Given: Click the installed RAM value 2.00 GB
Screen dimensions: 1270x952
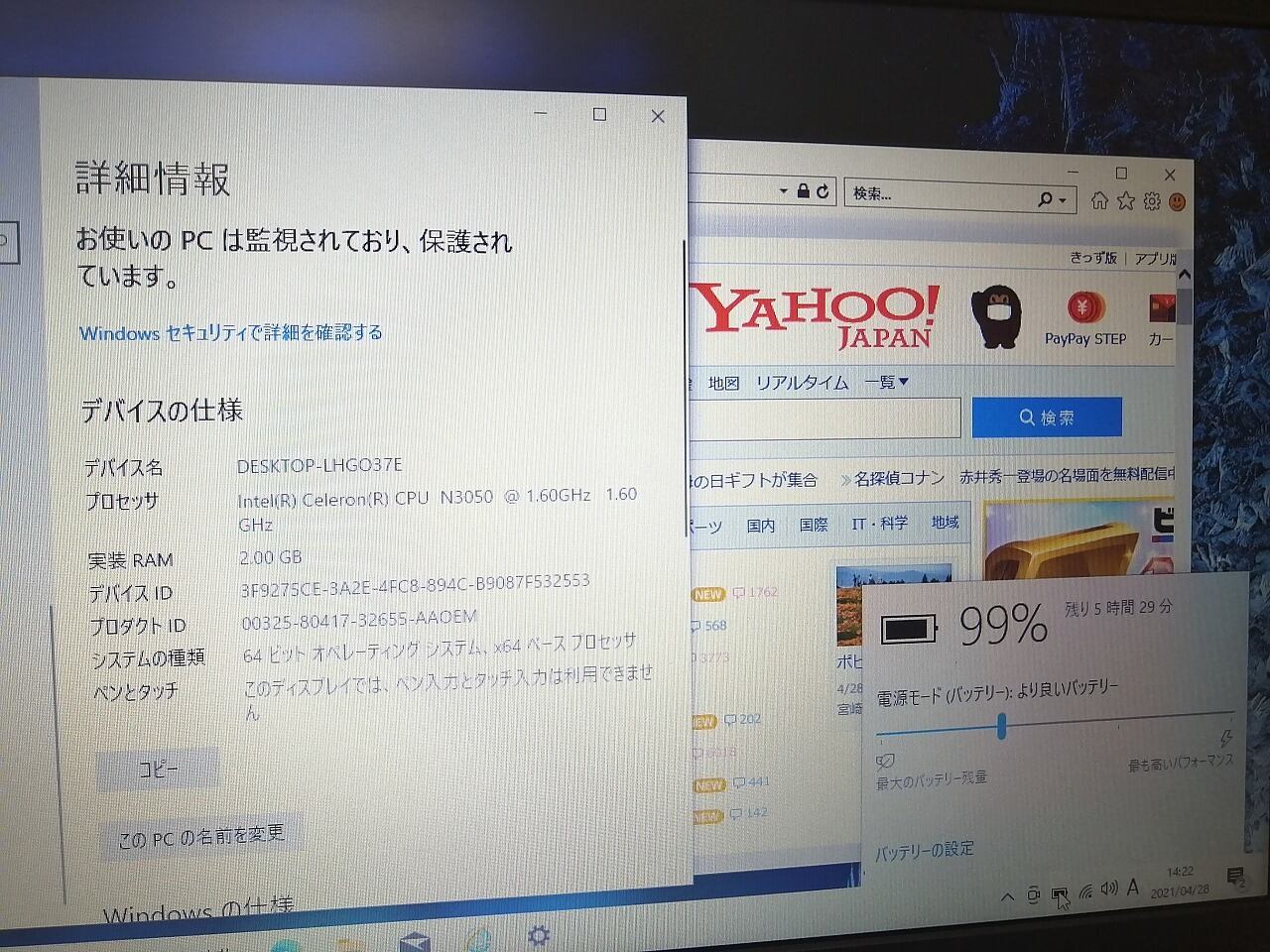Looking at the screenshot, I should pyautogui.click(x=271, y=557).
